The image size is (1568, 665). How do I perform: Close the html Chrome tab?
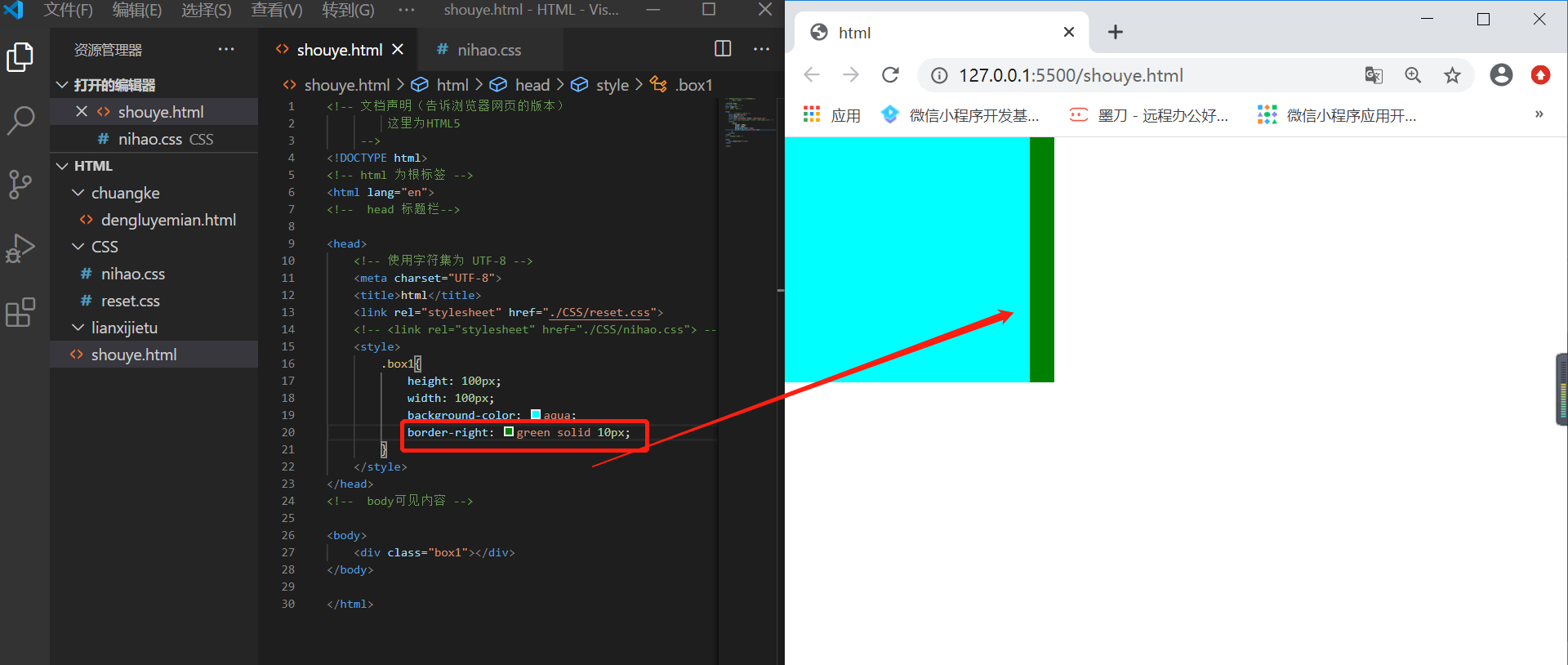click(x=1069, y=32)
